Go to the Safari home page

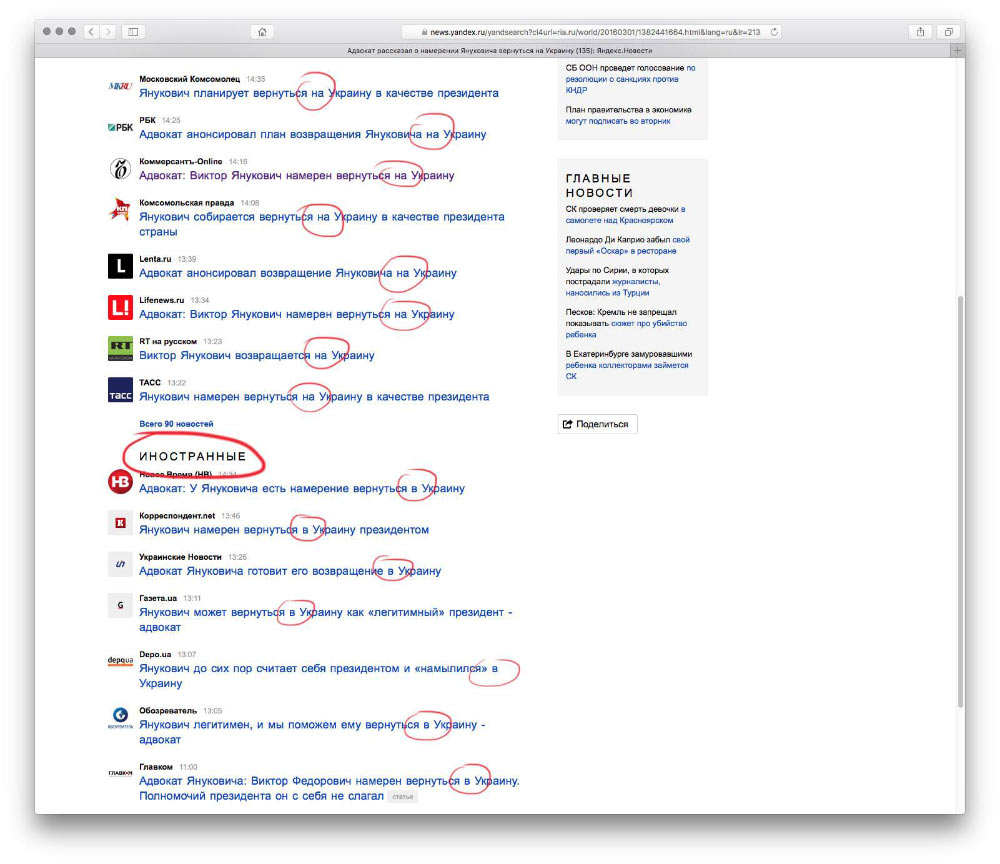pyautogui.click(x=262, y=32)
